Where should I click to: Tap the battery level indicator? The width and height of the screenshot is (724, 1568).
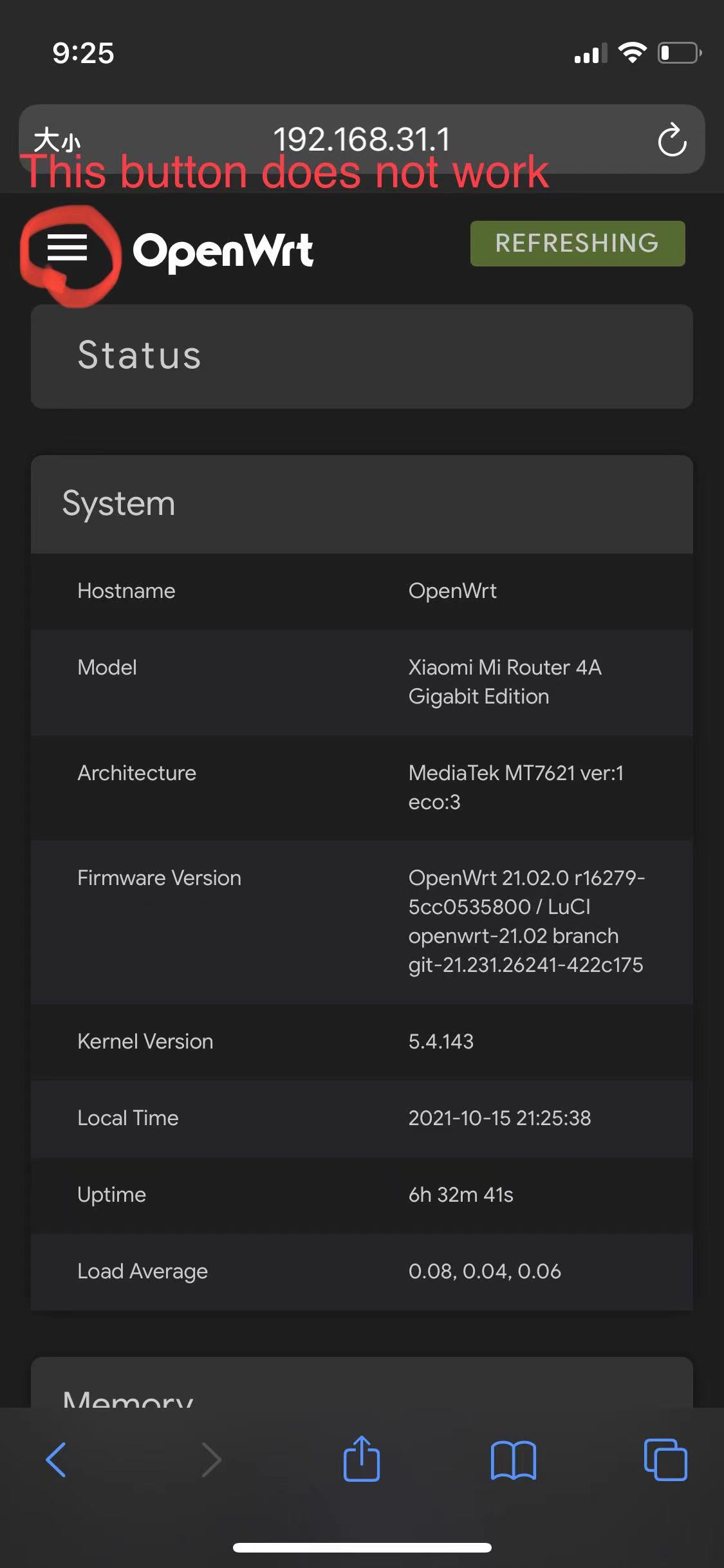(x=679, y=53)
